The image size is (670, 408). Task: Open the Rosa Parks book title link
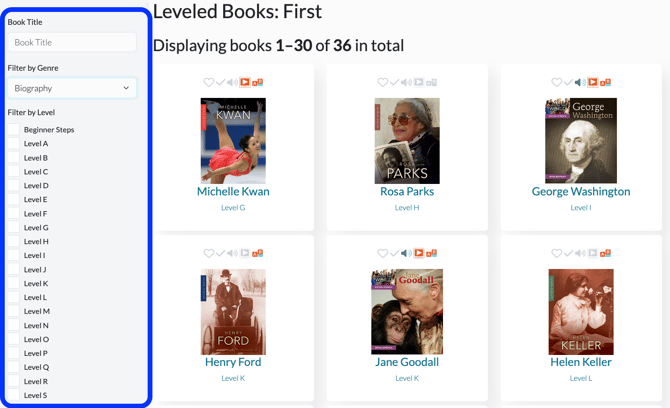tap(407, 192)
